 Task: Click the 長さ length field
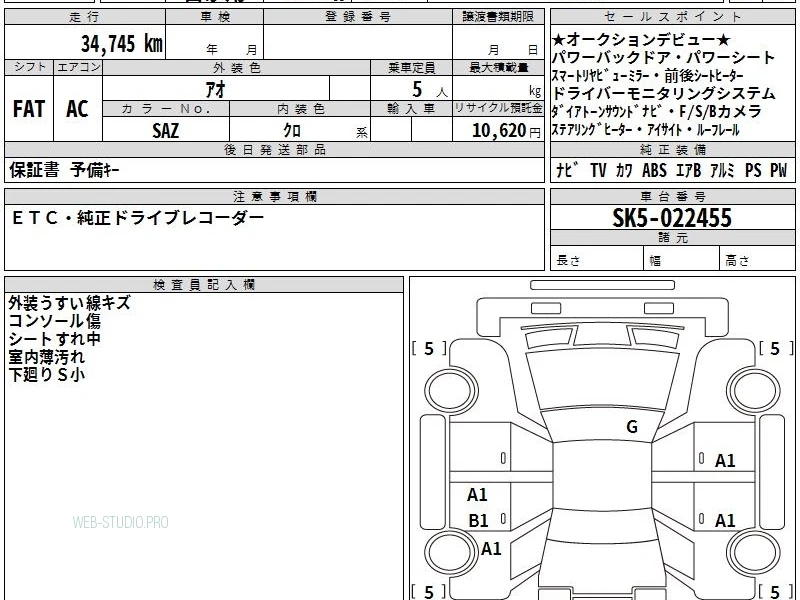(x=597, y=260)
